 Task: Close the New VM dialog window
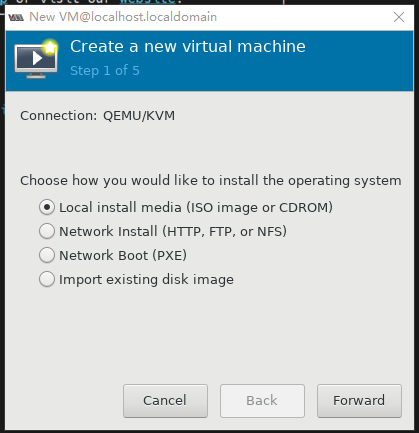[x=399, y=17]
